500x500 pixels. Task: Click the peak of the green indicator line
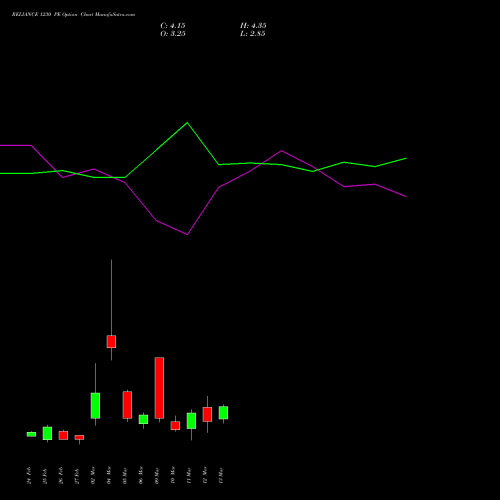point(187,123)
